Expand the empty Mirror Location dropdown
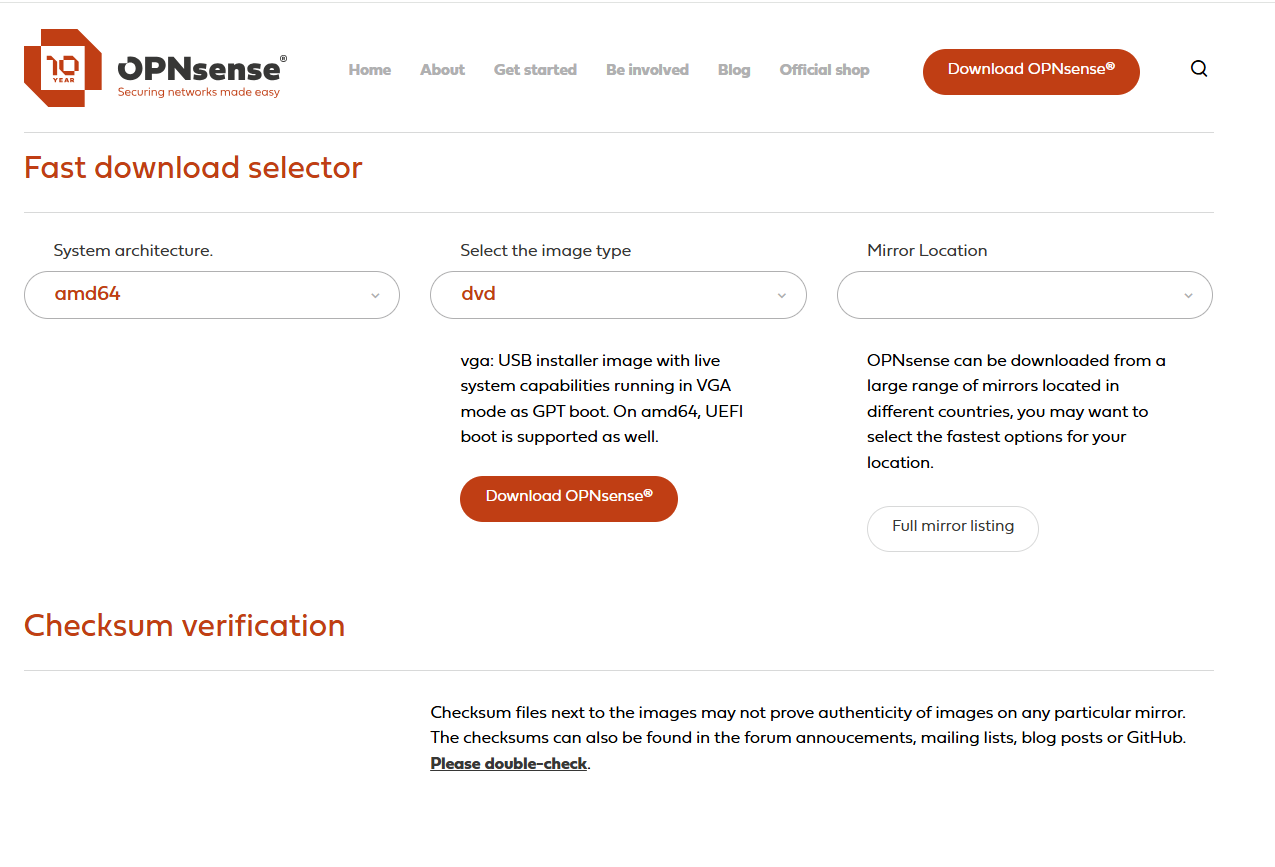The width and height of the screenshot is (1275, 867). [x=1024, y=295]
